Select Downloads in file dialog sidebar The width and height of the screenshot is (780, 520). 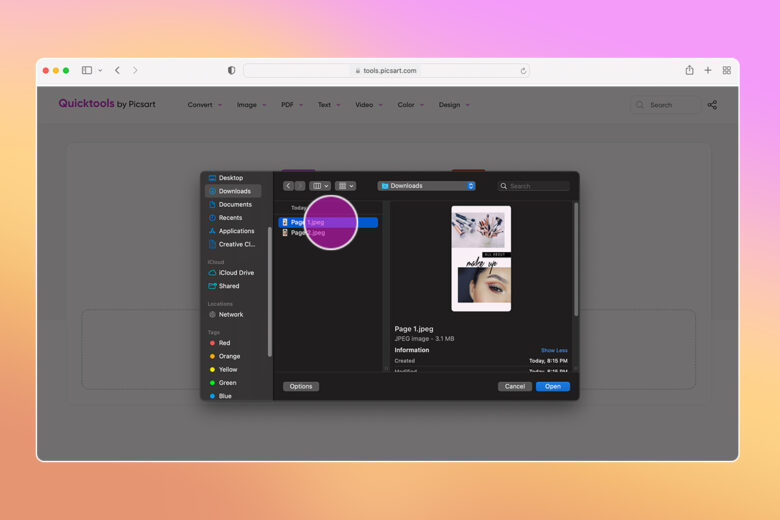point(232,191)
